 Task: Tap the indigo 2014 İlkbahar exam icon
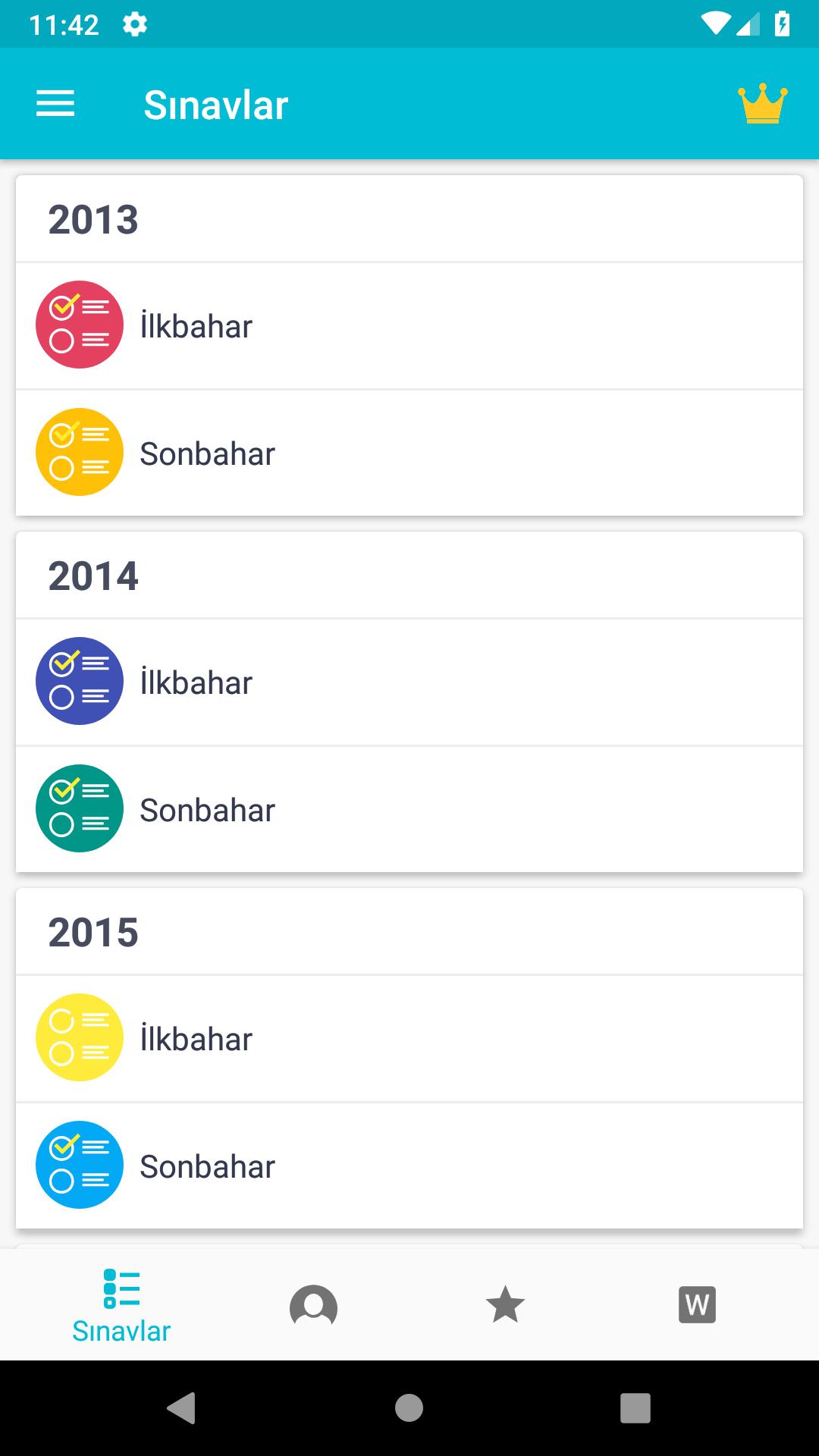pos(80,681)
